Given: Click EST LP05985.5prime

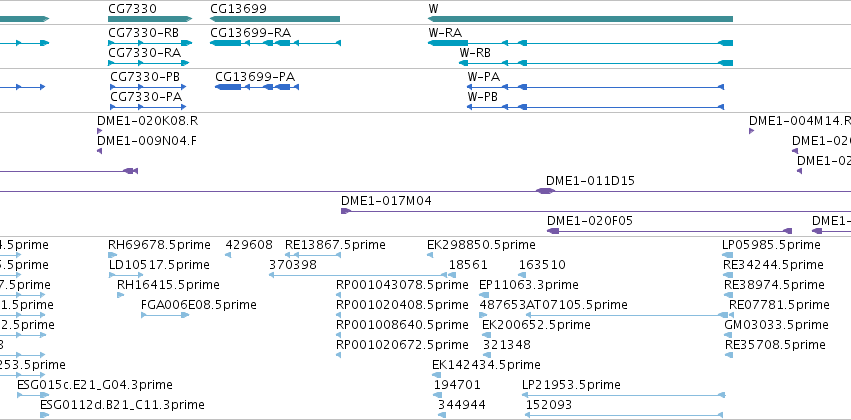Looking at the screenshot, I should pos(728,254).
